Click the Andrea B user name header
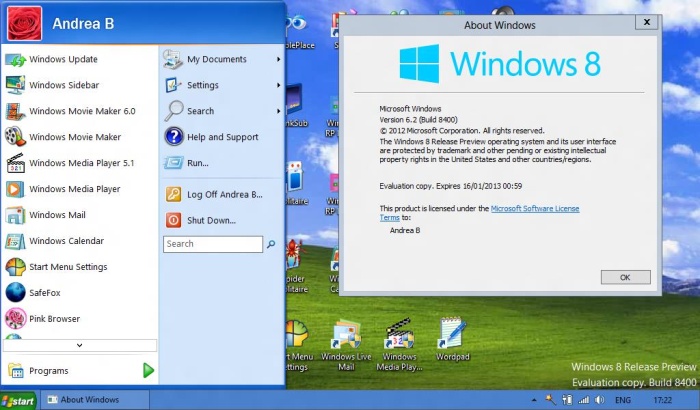Image resolution: width=700 pixels, height=410 pixels. pyautogui.click(x=83, y=24)
